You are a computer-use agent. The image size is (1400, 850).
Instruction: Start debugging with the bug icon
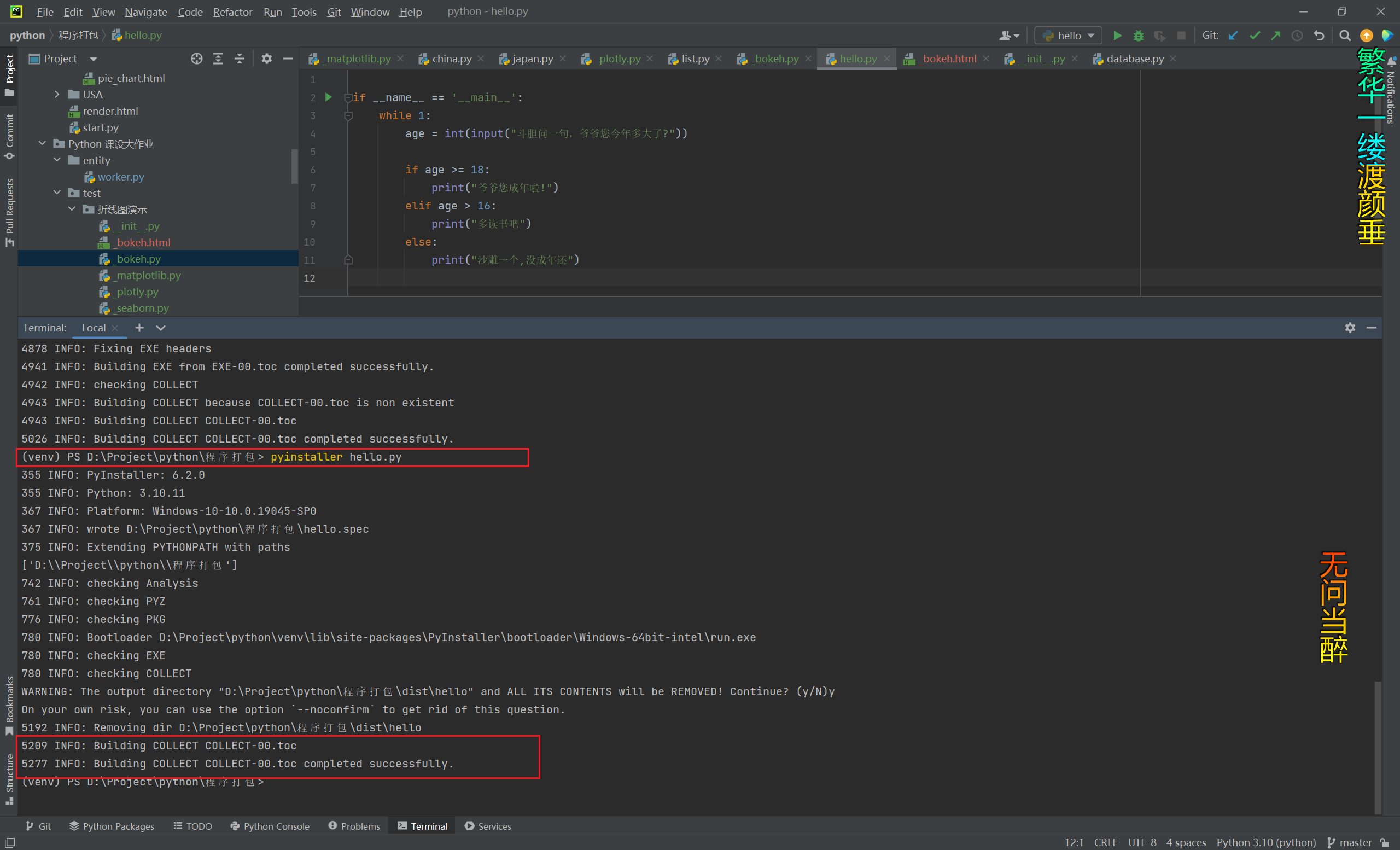1138,35
